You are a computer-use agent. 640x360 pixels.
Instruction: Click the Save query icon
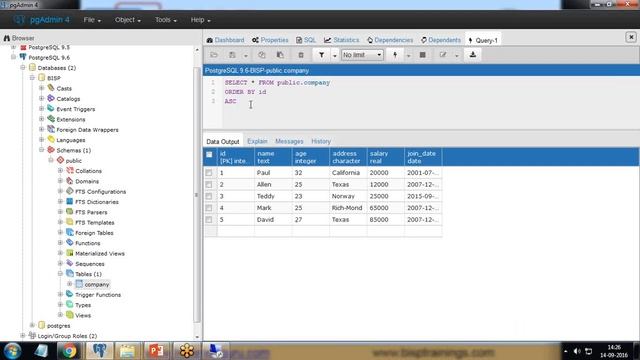tap(232, 55)
